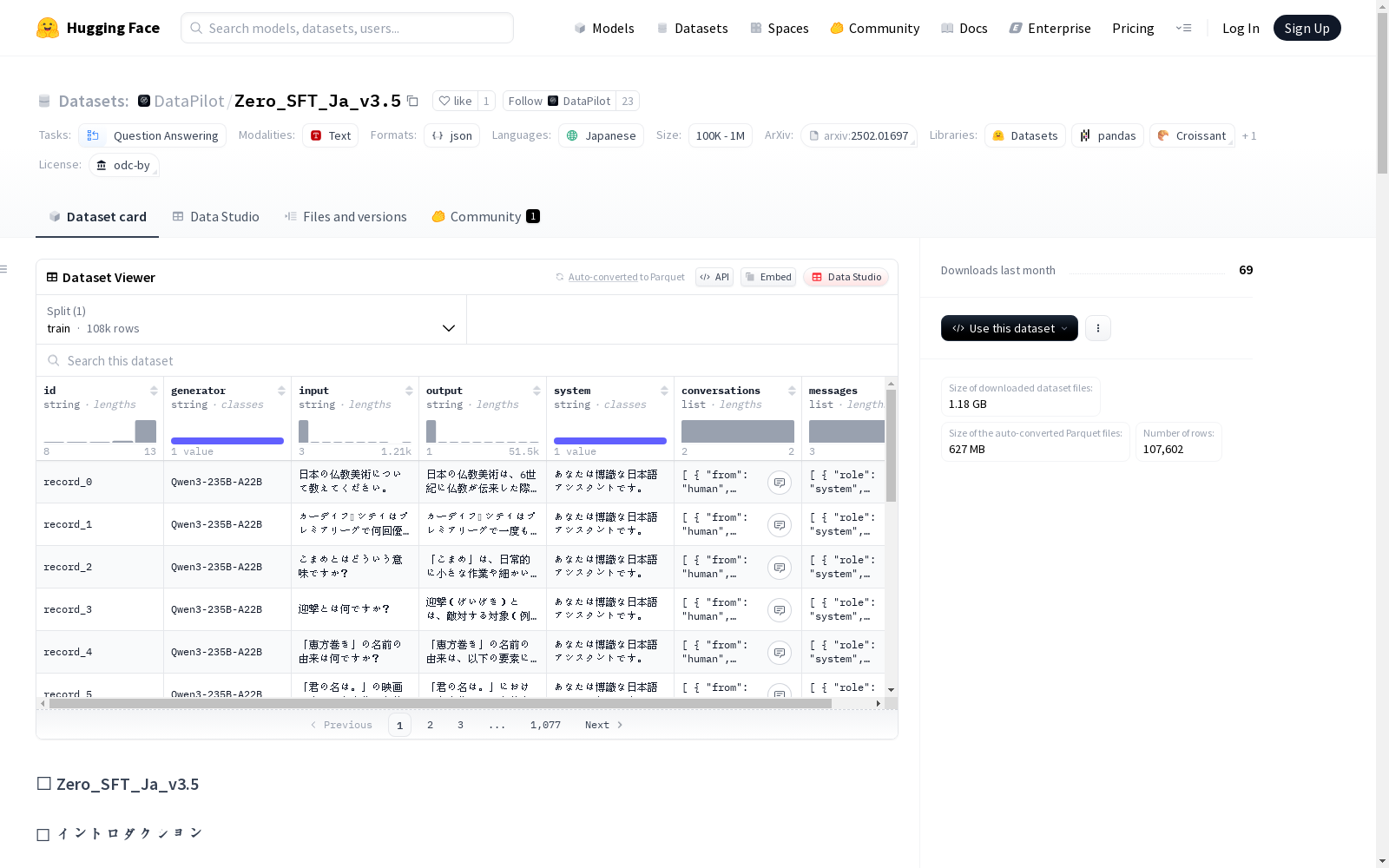The width and height of the screenshot is (1389, 868).
Task: Open the Dataset card tab
Action: coord(97,217)
